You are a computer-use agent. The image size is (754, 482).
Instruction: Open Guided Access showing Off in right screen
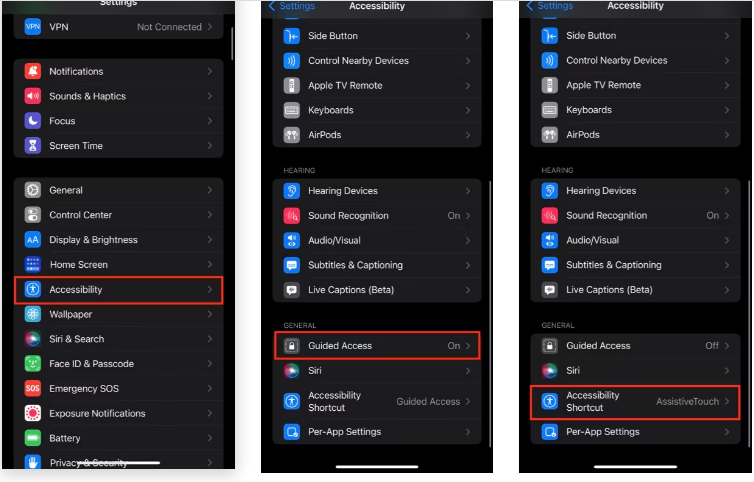point(635,345)
